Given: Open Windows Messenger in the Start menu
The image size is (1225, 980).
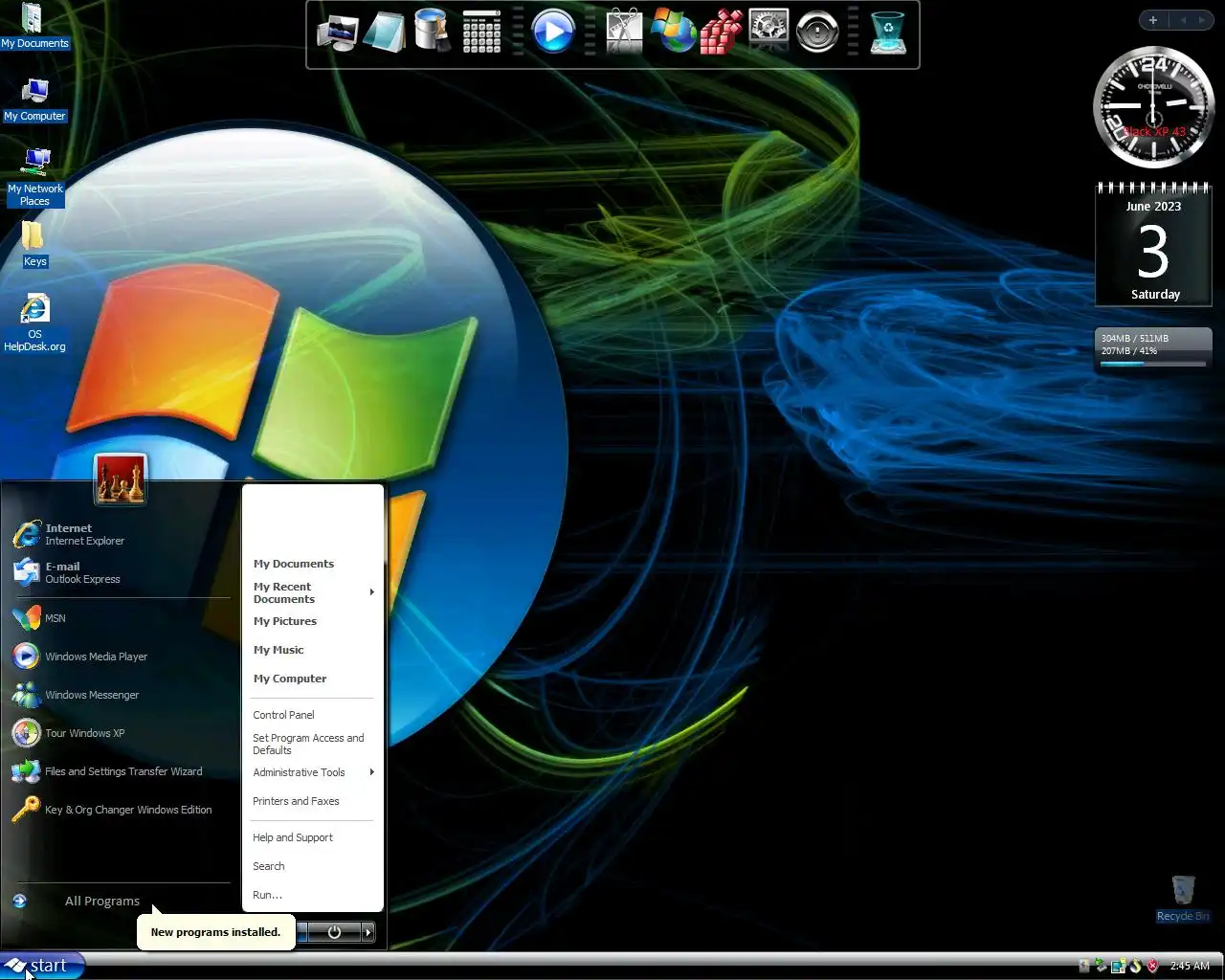Looking at the screenshot, I should [x=121, y=695].
